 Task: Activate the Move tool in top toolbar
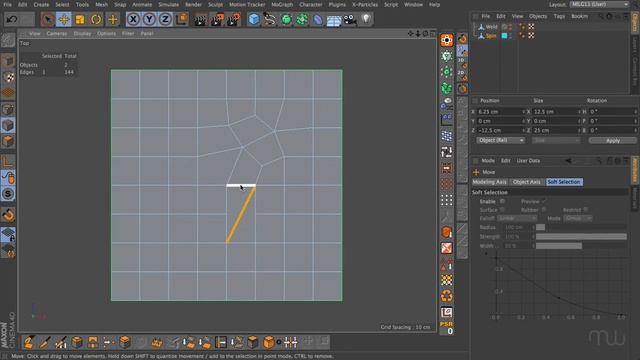pyautogui.click(x=64, y=19)
